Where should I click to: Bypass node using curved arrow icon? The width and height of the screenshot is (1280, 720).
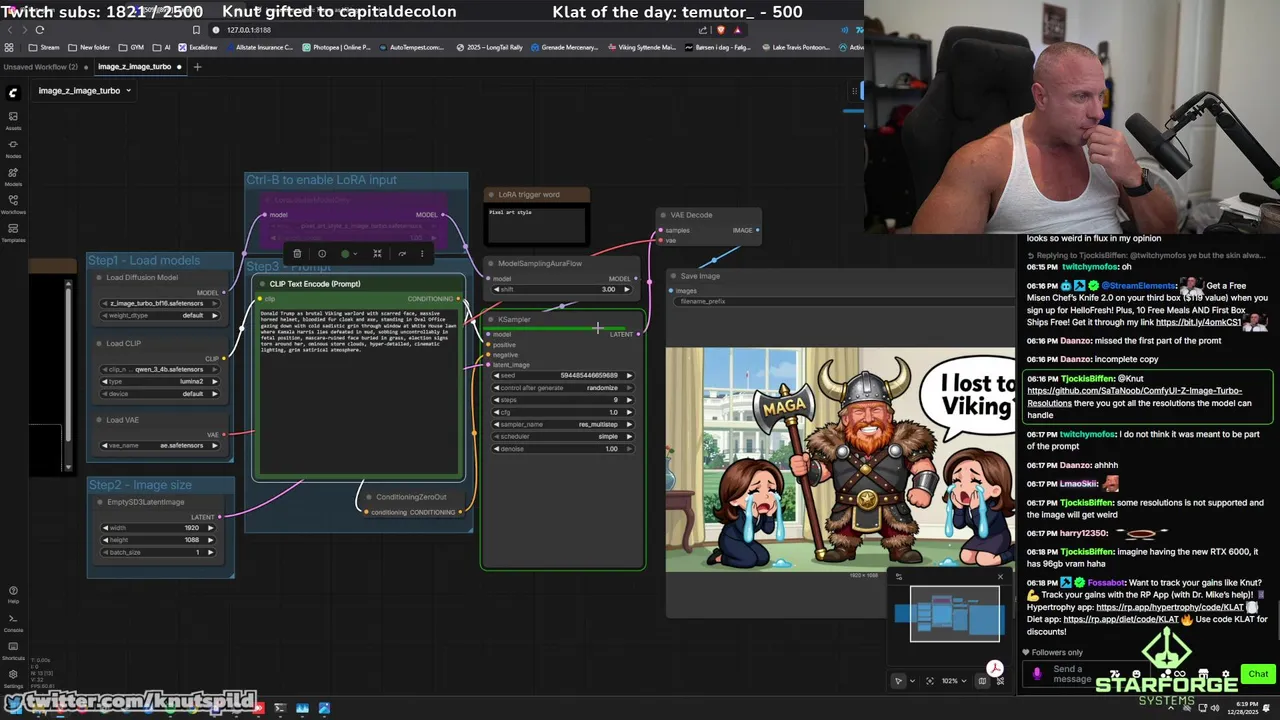point(402,254)
